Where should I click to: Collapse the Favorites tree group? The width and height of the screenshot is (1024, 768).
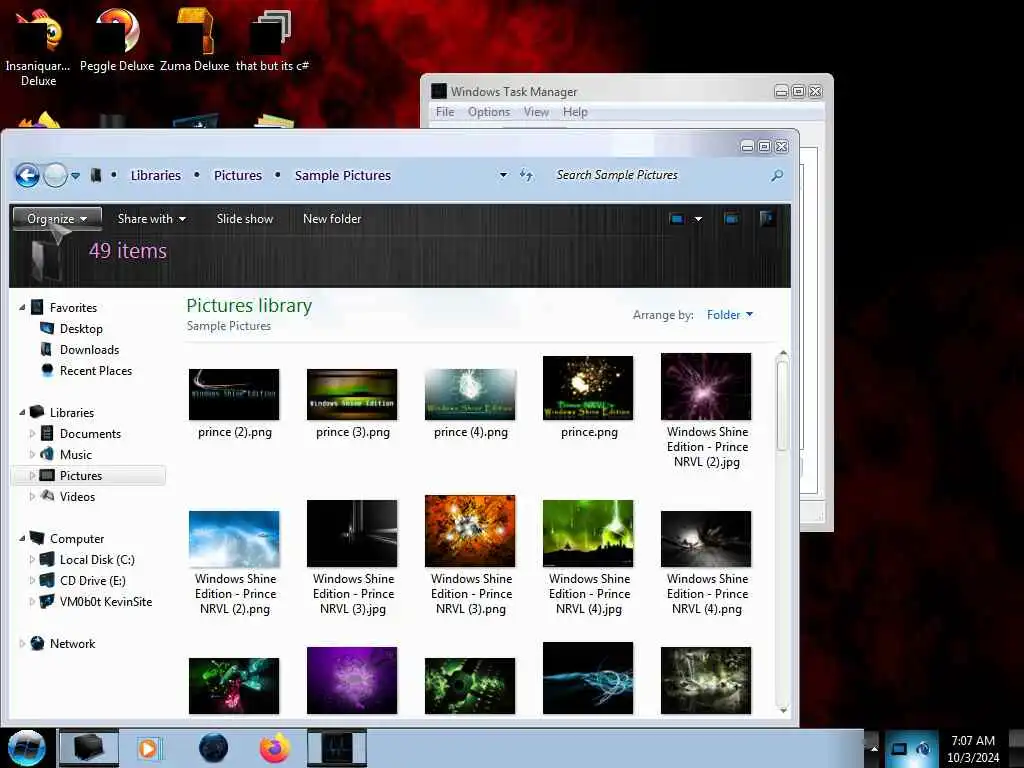click(22, 307)
